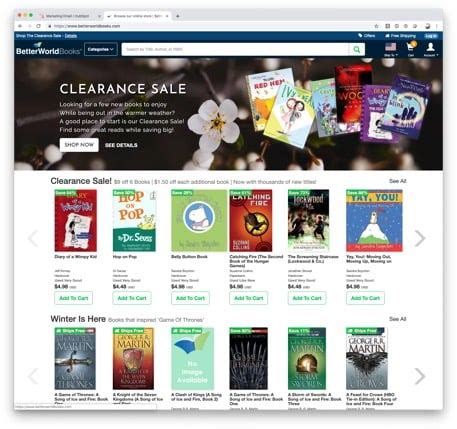Bookmark page with the star icon
Image resolution: width=457 pixels, height=429 pixels.
(x=376, y=26)
